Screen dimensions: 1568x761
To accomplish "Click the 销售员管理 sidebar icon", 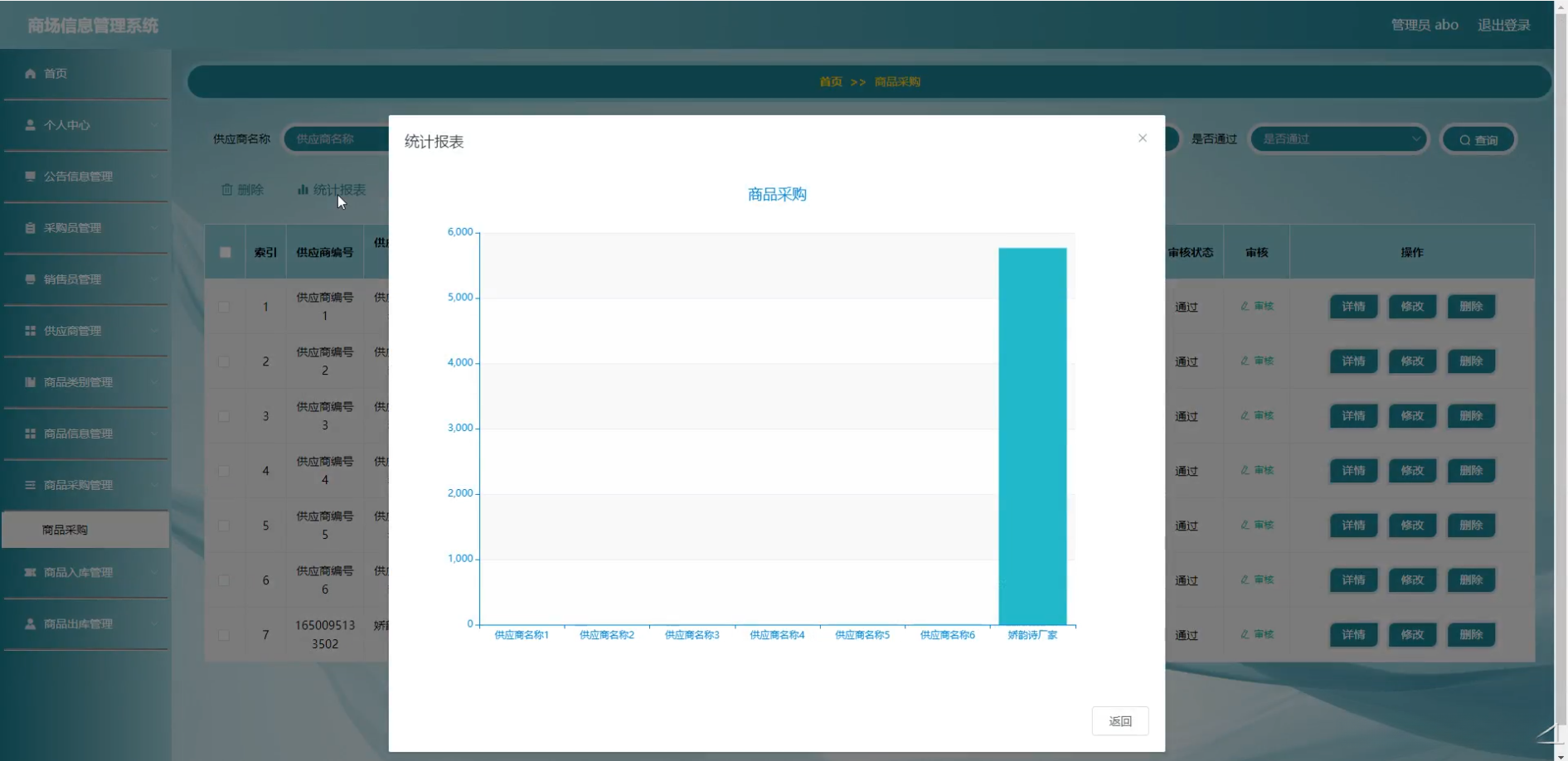I will [31, 279].
